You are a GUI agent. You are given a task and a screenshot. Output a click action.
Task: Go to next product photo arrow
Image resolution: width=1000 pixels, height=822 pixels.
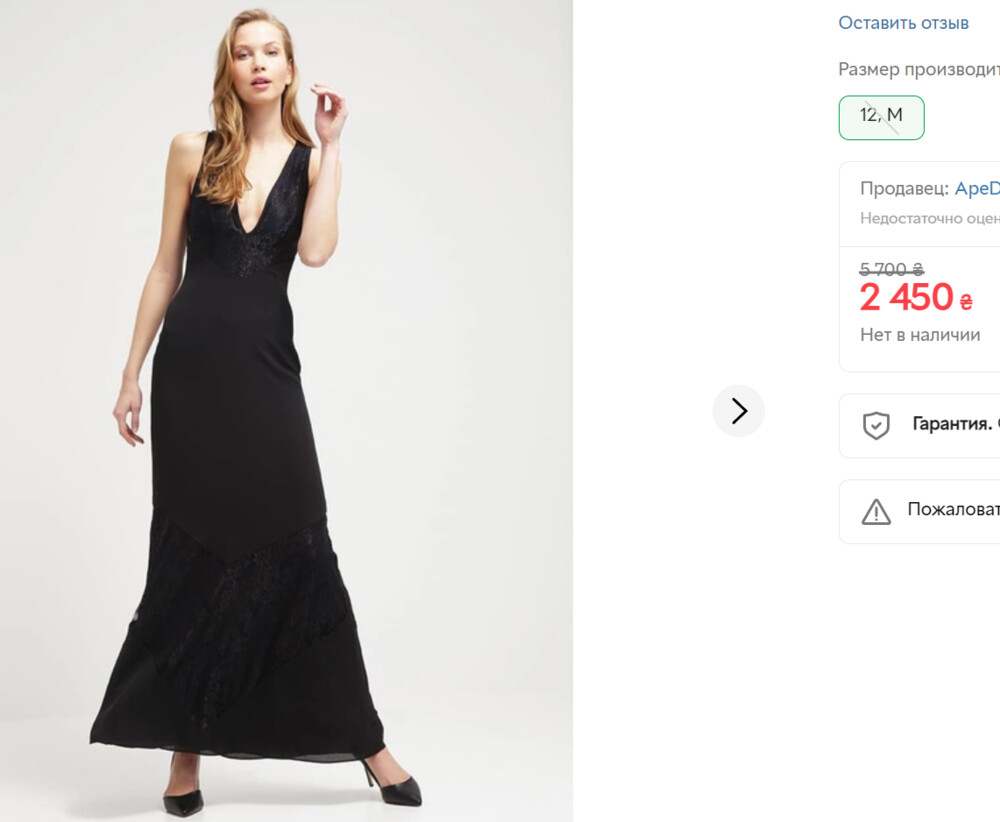(x=739, y=411)
